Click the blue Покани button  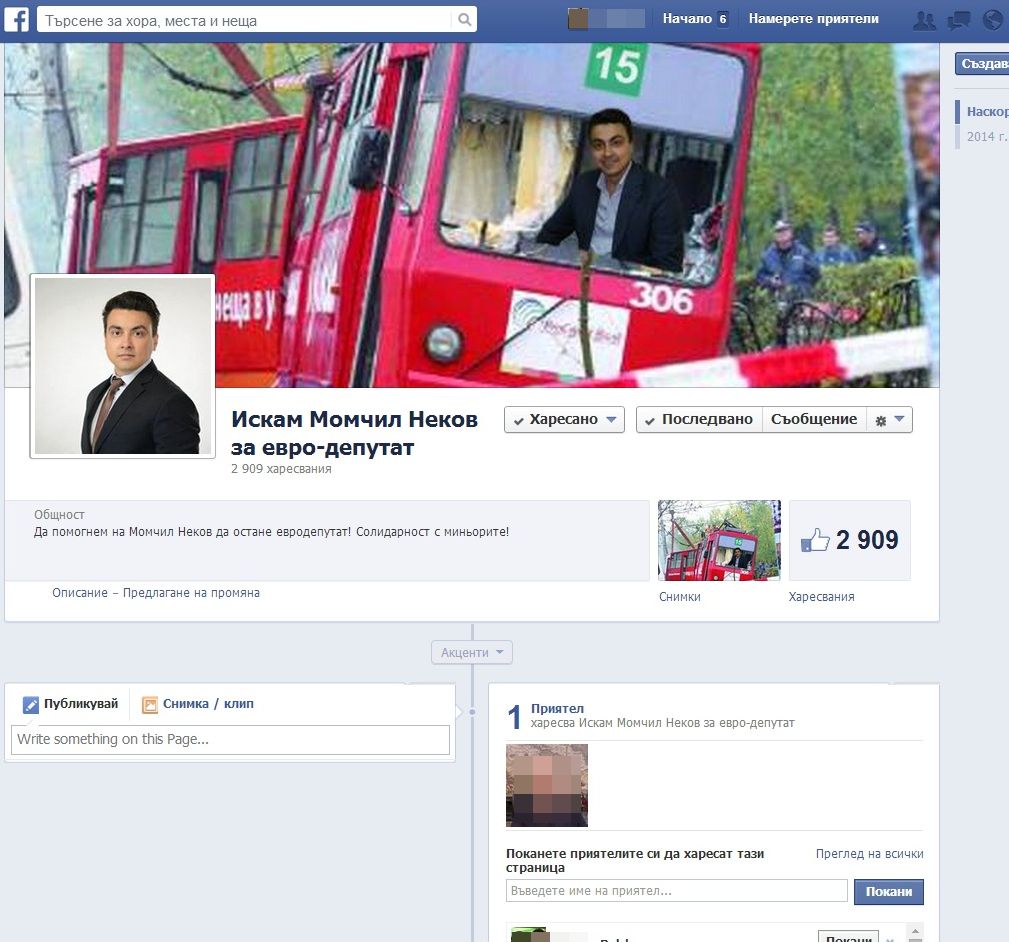(x=889, y=892)
